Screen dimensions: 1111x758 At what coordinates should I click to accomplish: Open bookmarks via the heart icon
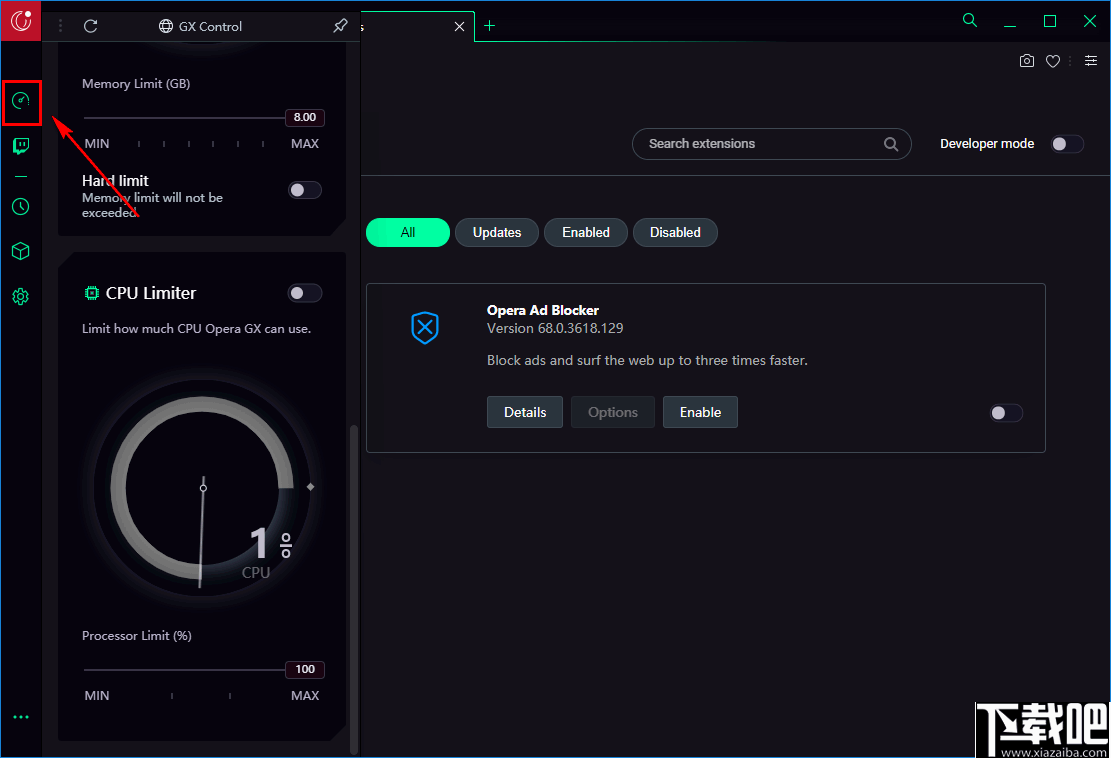click(x=1053, y=61)
